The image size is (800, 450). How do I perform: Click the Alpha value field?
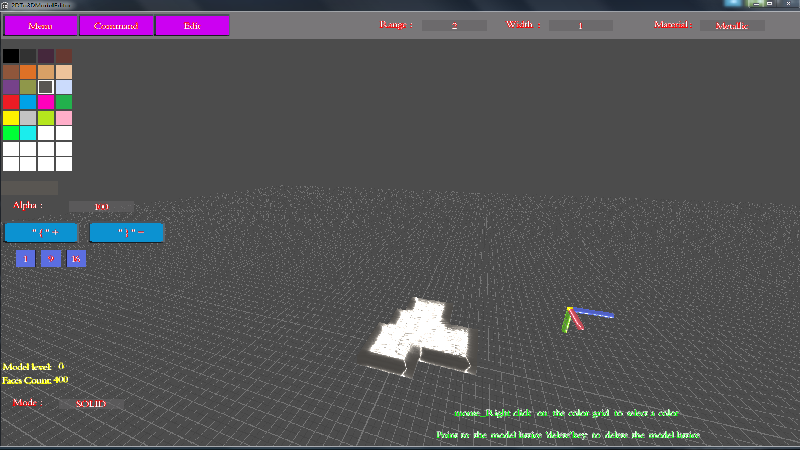click(101, 207)
